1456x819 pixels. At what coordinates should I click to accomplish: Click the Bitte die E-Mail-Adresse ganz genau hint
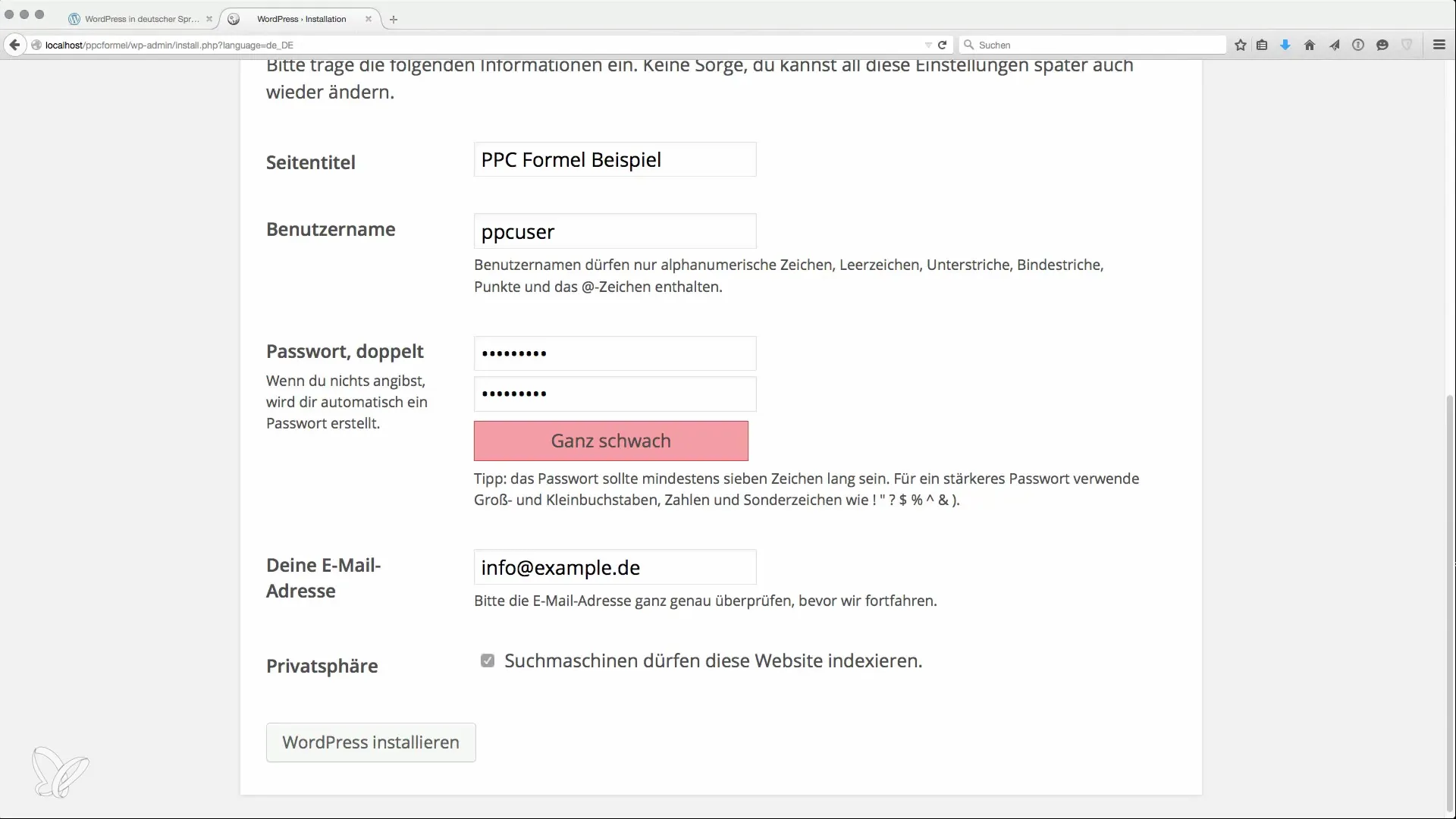[x=705, y=601]
